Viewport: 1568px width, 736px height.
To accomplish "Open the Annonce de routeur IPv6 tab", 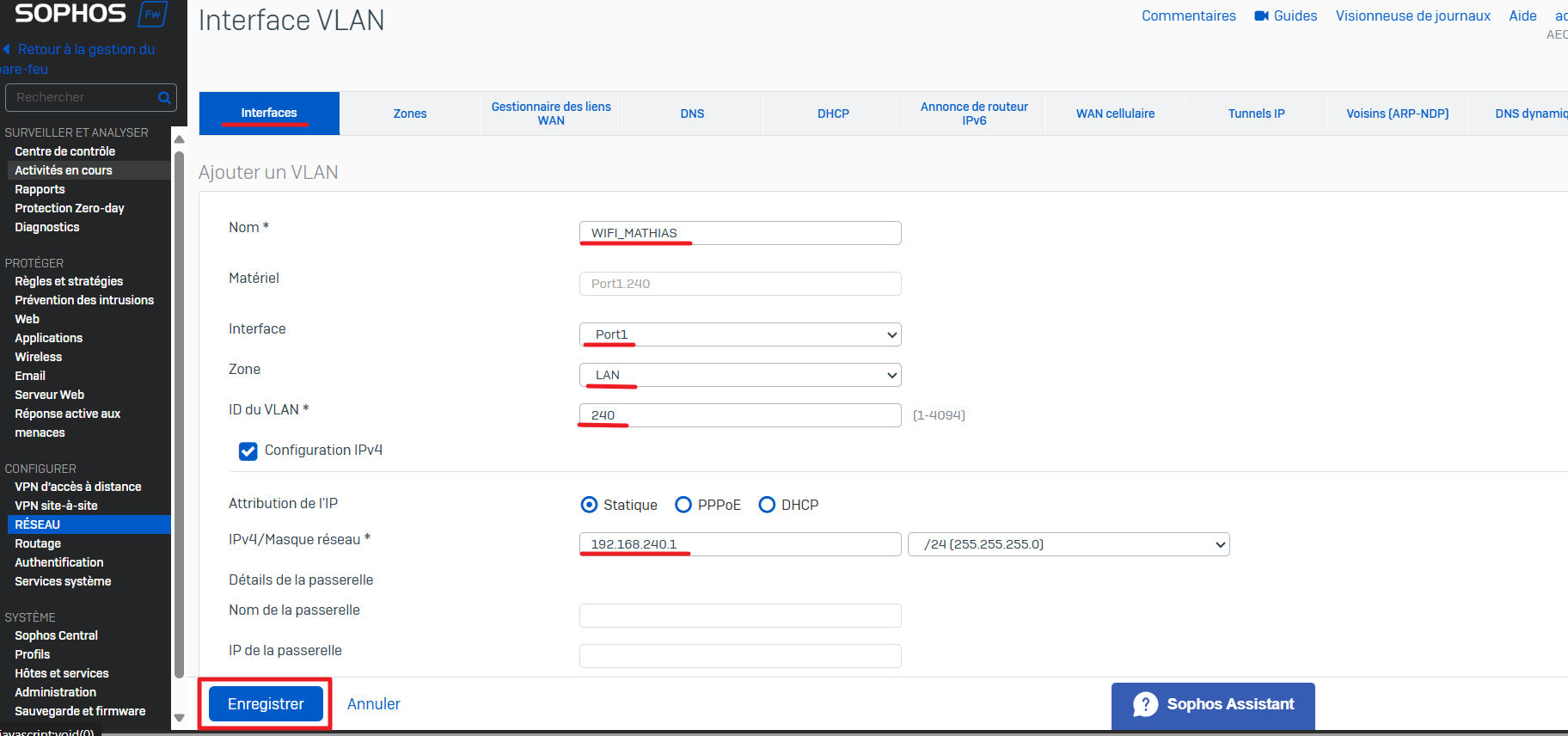I will [x=974, y=113].
